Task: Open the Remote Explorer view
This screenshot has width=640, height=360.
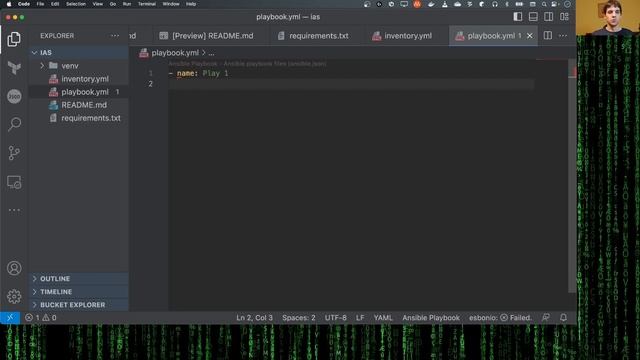Action: pos(14,182)
